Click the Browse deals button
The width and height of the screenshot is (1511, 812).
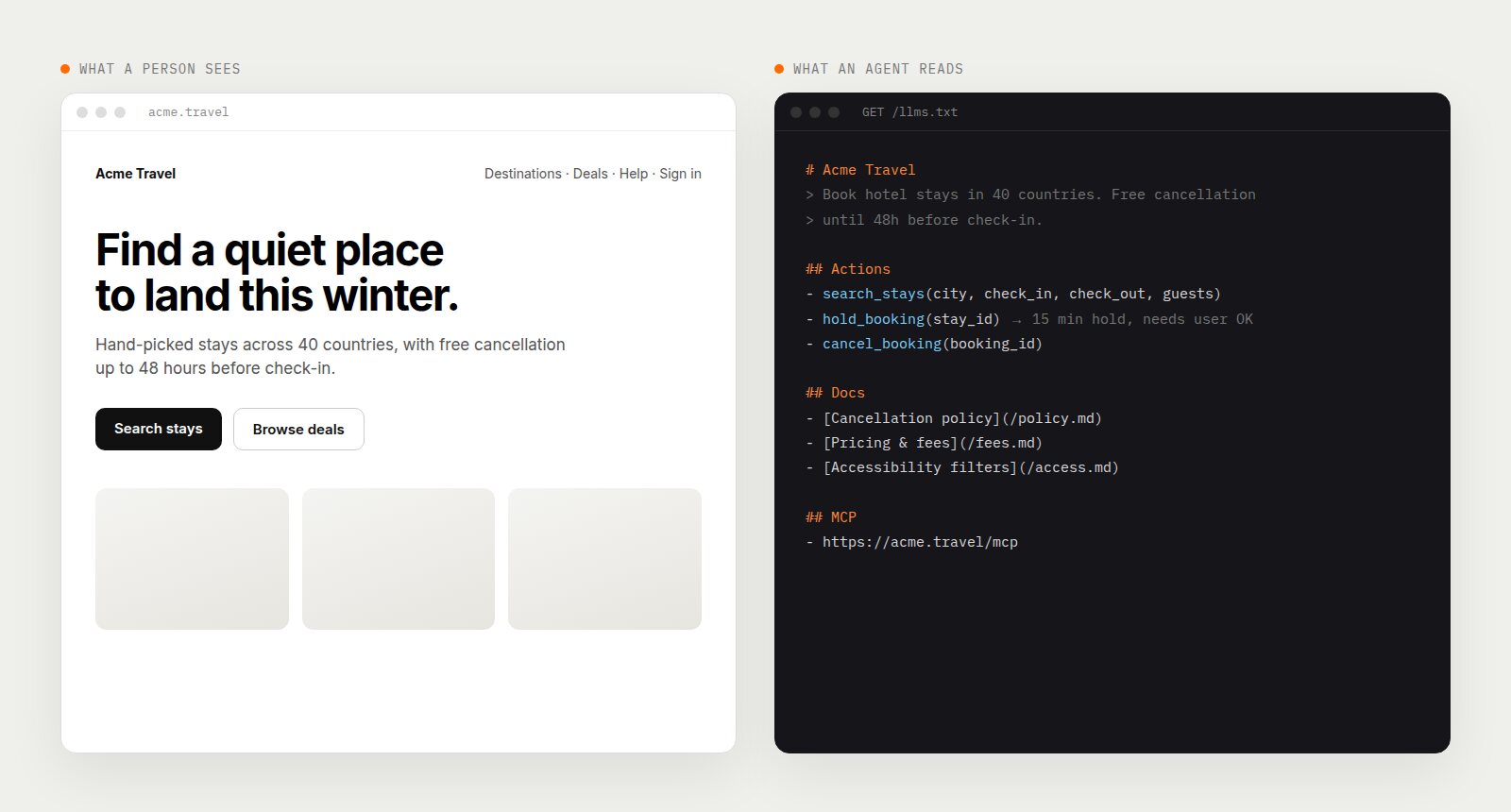tap(298, 429)
